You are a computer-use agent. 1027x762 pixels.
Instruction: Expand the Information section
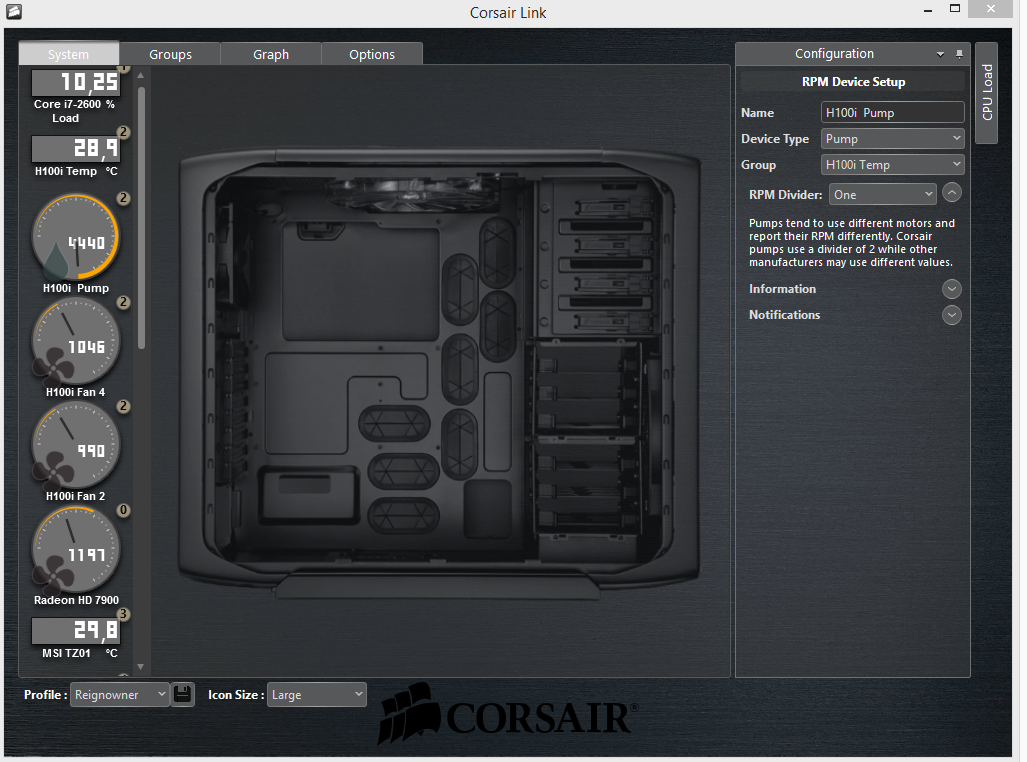952,289
